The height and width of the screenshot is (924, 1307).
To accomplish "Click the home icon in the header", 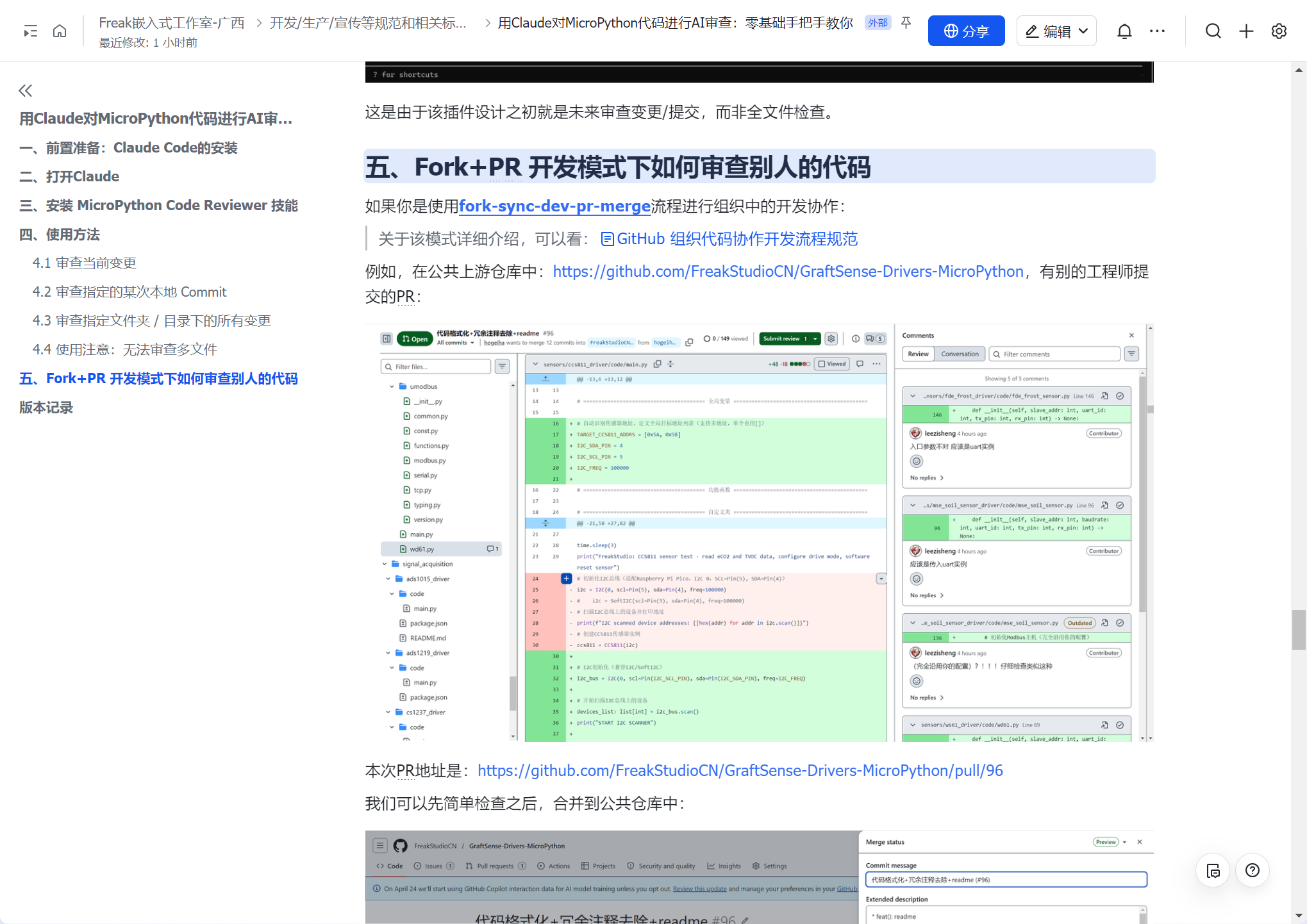I will tap(60, 31).
